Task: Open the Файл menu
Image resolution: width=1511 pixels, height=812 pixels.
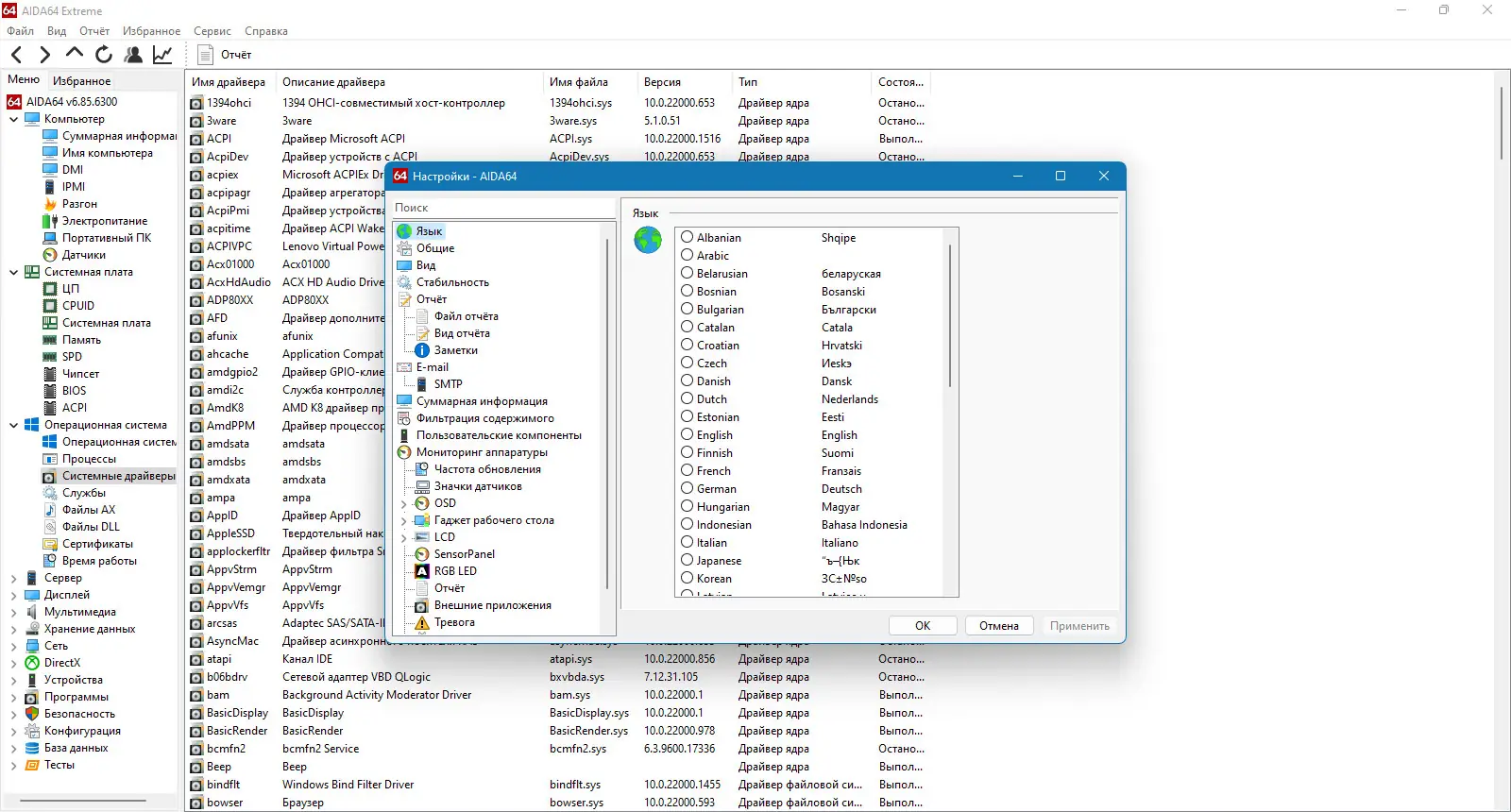Action: 21,31
